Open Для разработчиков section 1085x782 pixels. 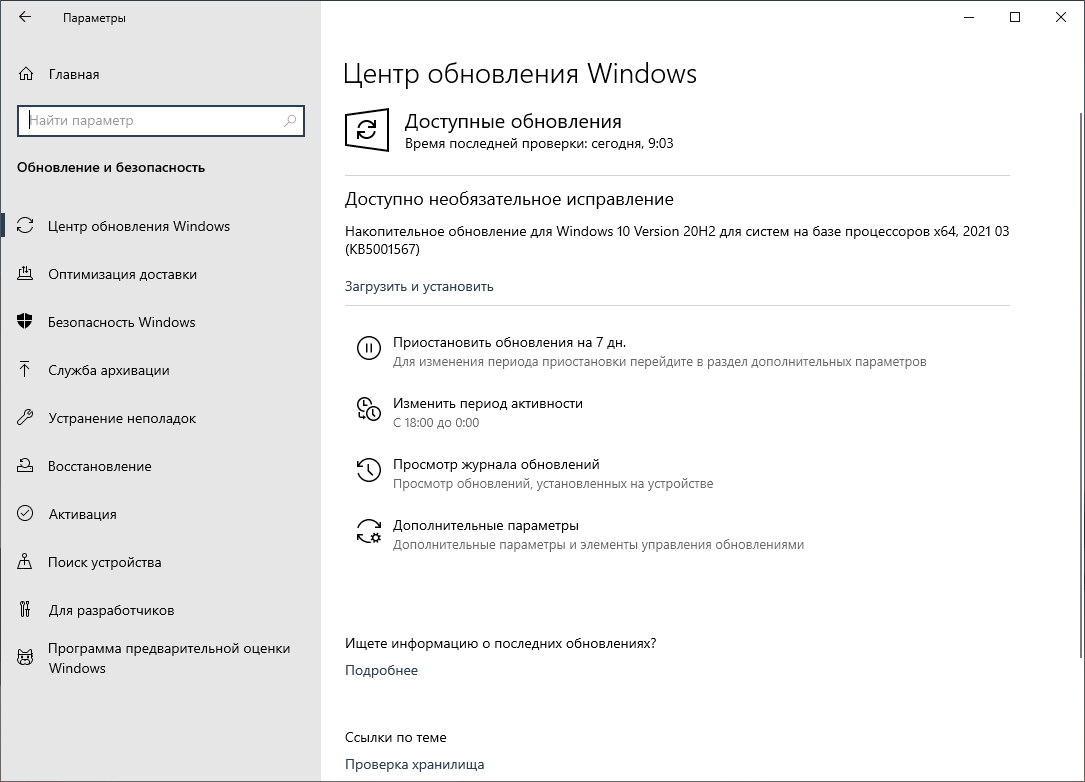coord(110,610)
